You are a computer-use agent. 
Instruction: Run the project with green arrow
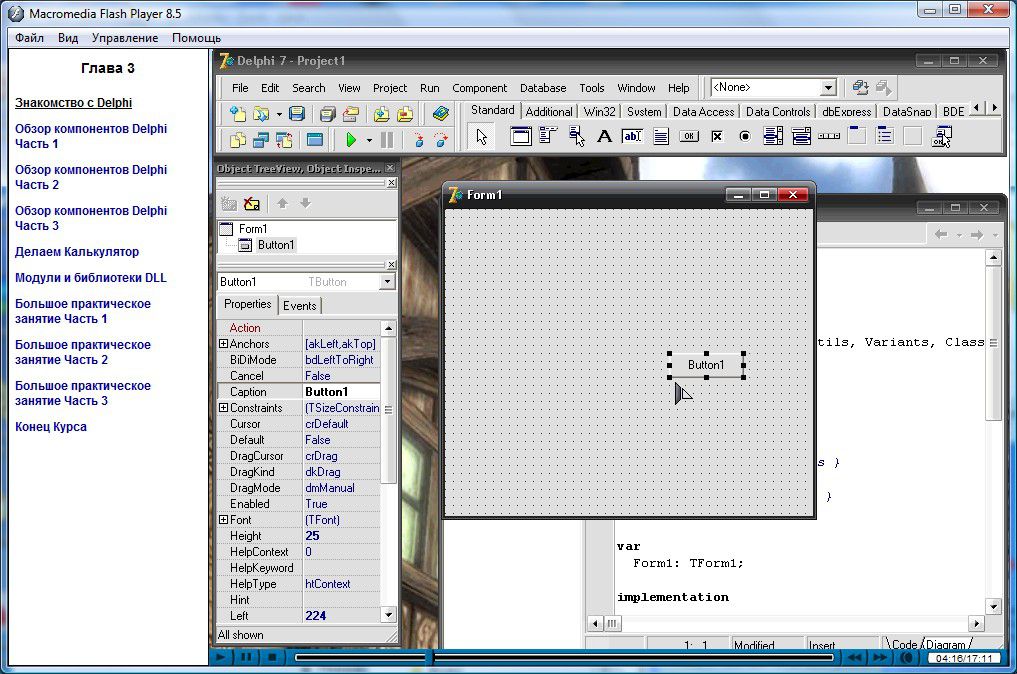[x=351, y=139]
